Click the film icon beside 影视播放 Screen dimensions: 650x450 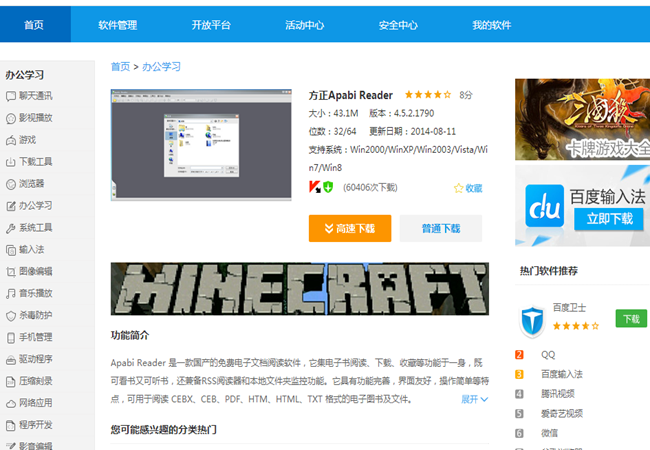11,119
